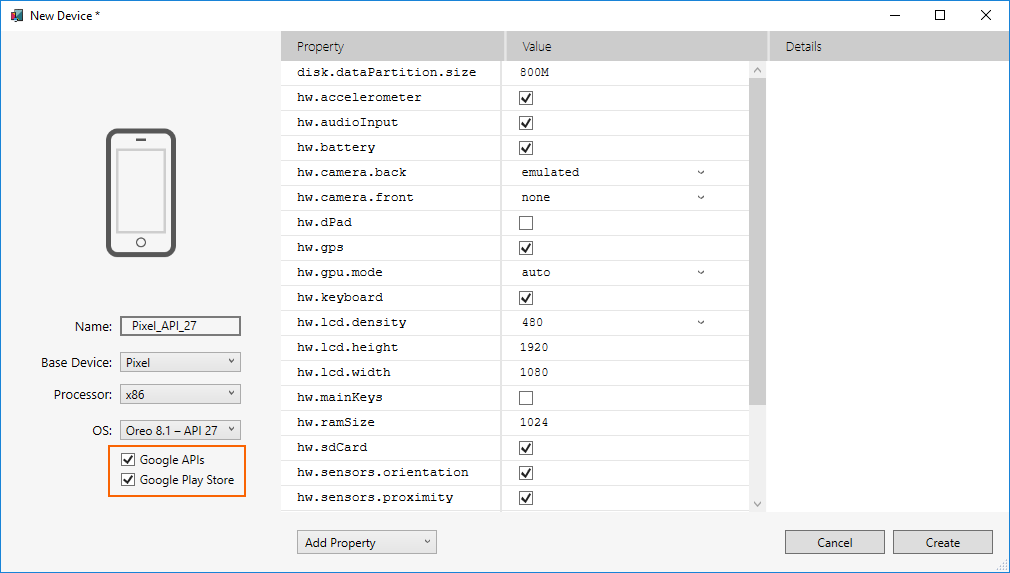
Task: Open the OS version dropdown
Action: pos(180,430)
